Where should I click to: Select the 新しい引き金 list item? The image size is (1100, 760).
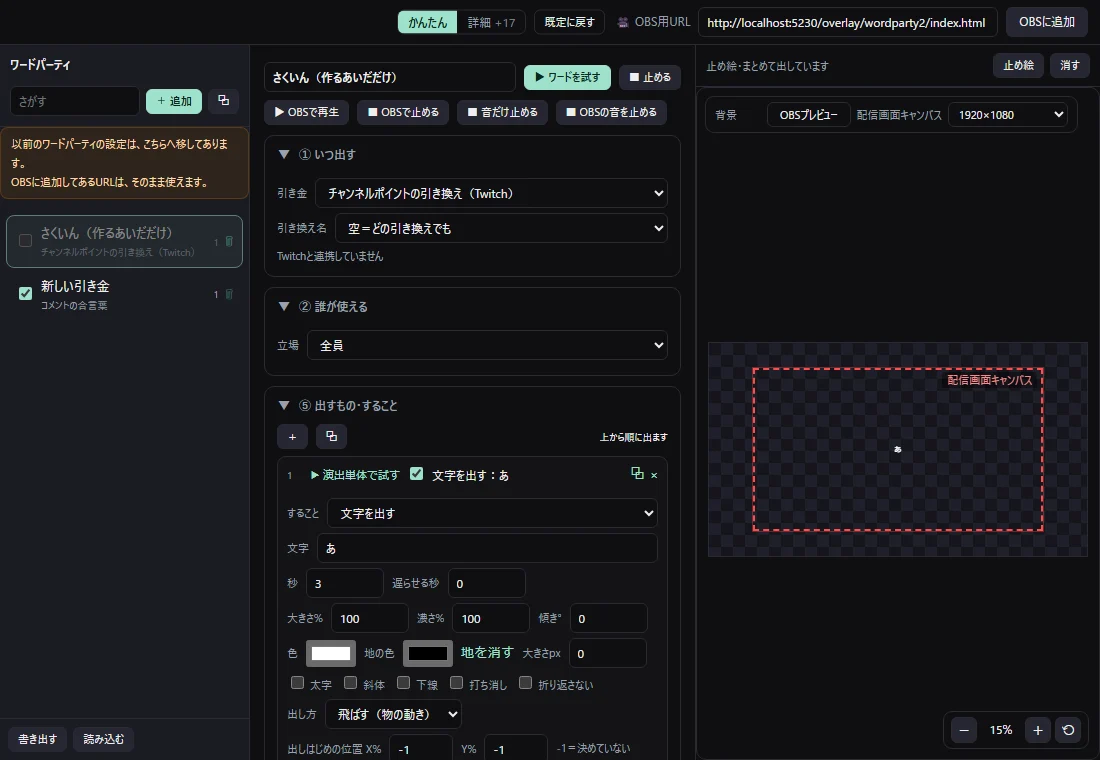tap(124, 294)
